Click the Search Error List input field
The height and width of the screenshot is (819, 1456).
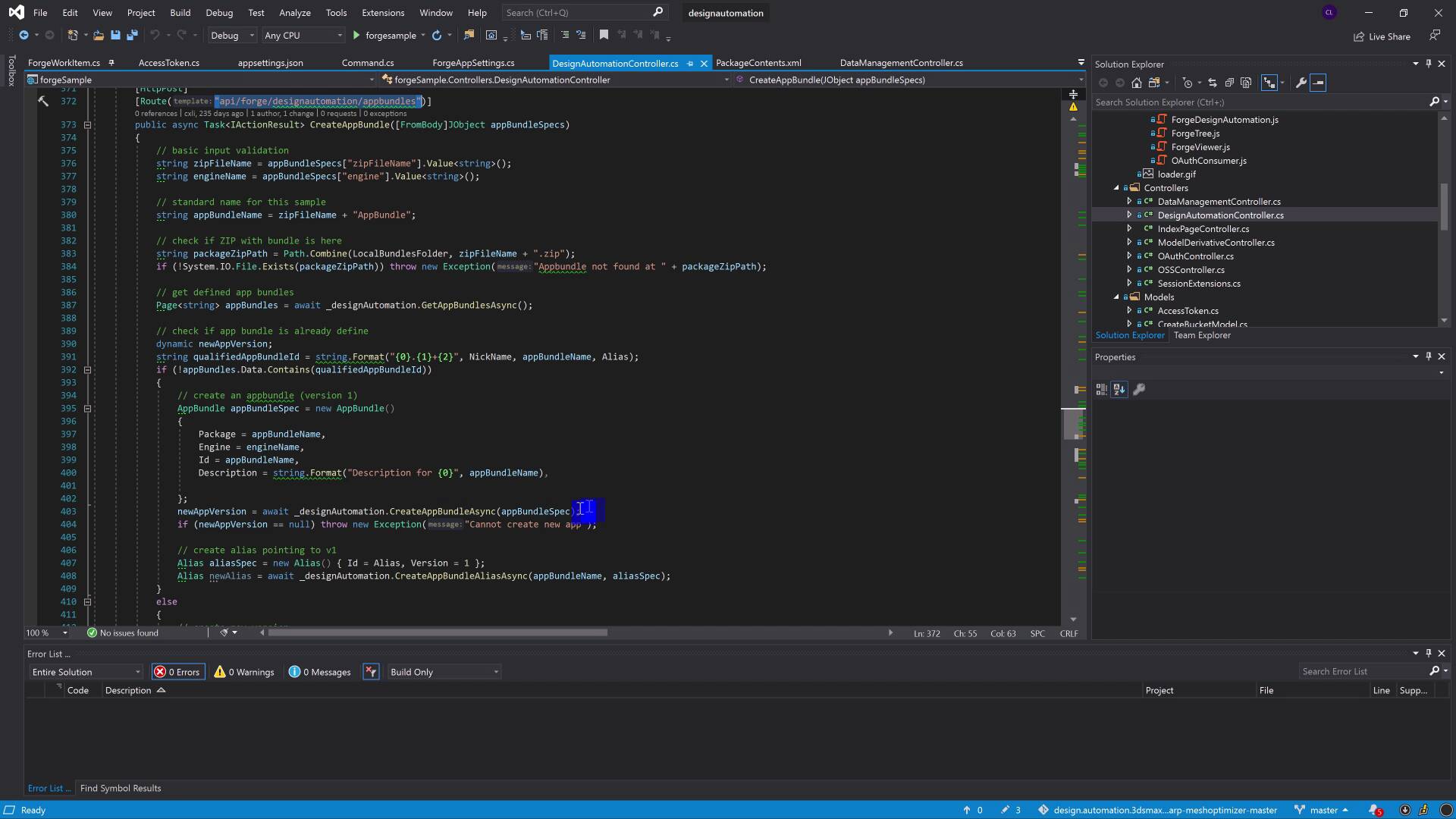[x=1363, y=671]
